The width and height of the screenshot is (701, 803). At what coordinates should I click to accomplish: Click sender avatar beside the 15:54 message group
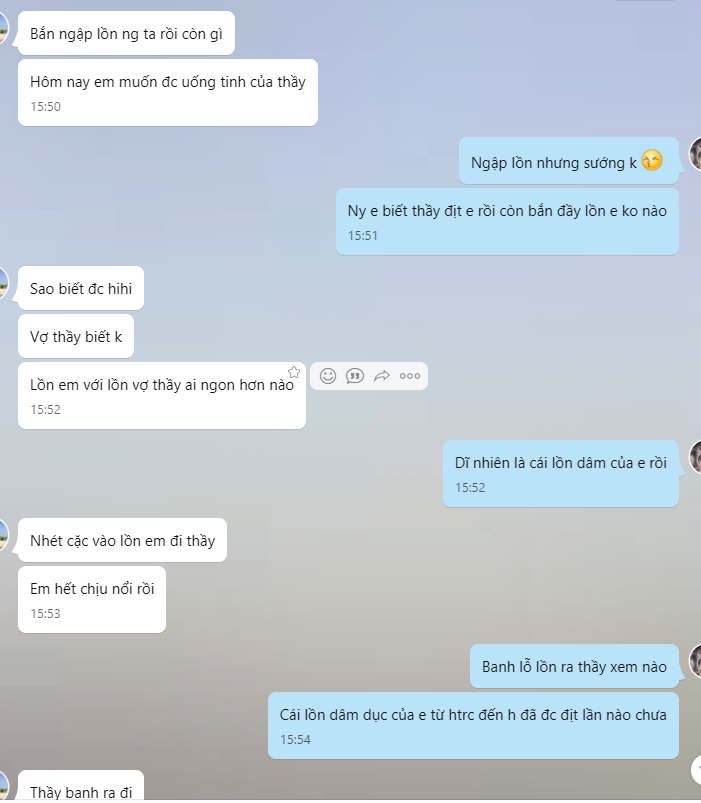click(695, 661)
